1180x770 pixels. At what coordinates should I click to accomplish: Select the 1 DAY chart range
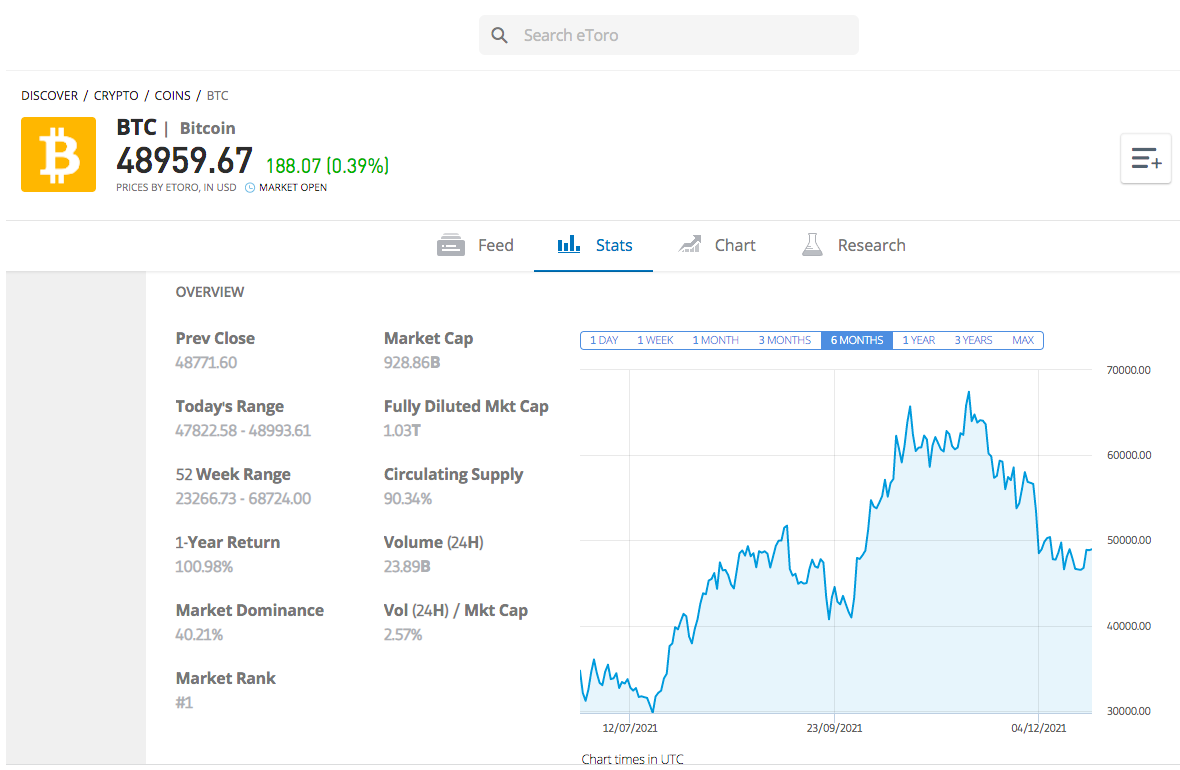click(604, 340)
